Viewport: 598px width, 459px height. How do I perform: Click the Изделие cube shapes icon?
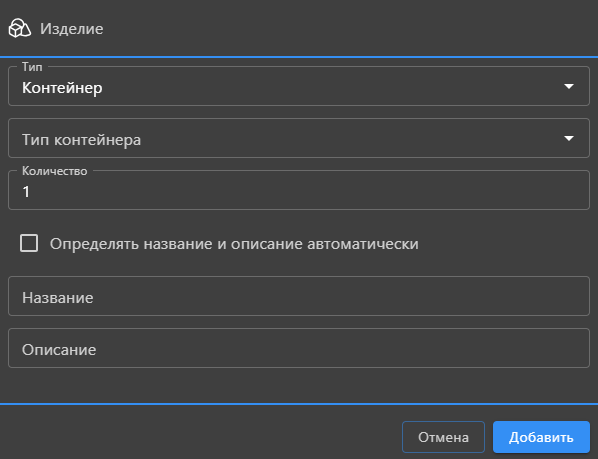point(20,29)
